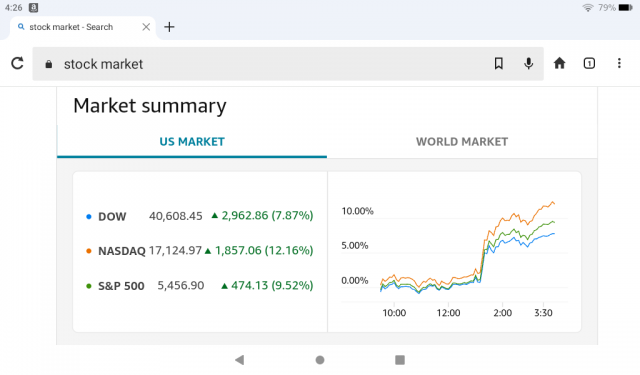640x375 pixels.
Task: Tap the Android home circle button
Action: [320, 359]
